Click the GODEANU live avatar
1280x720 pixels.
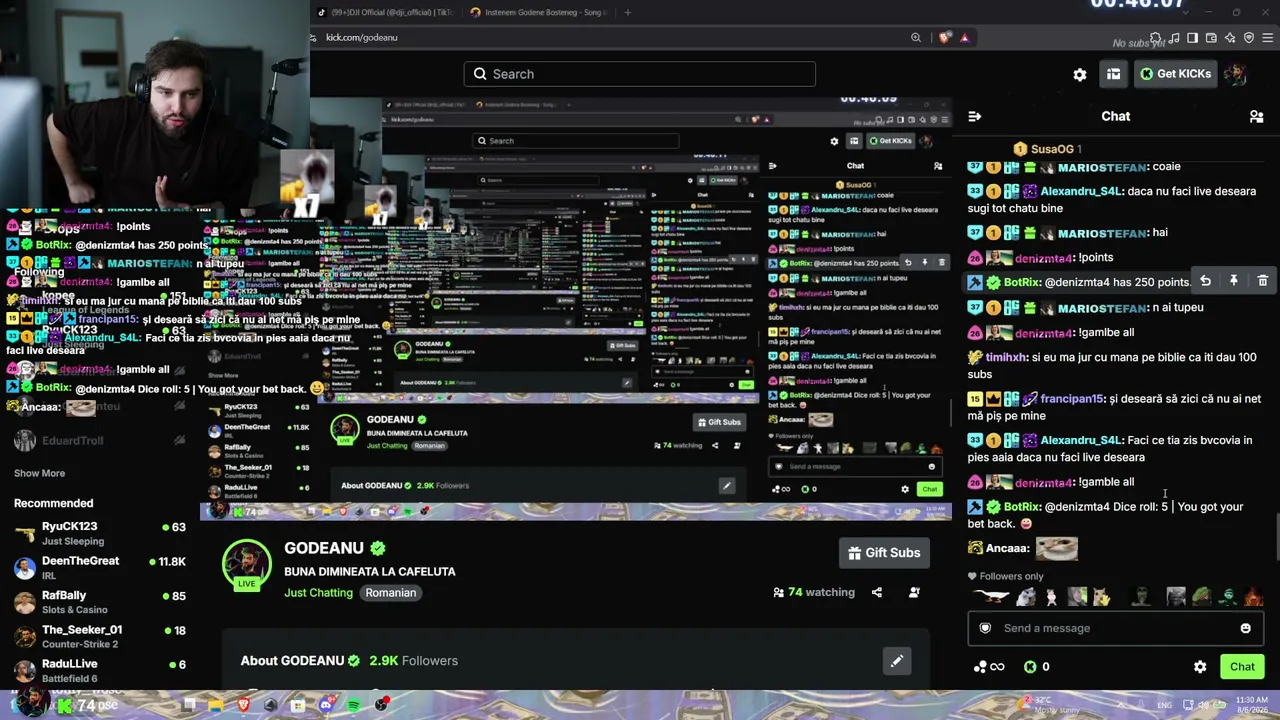(x=246, y=565)
